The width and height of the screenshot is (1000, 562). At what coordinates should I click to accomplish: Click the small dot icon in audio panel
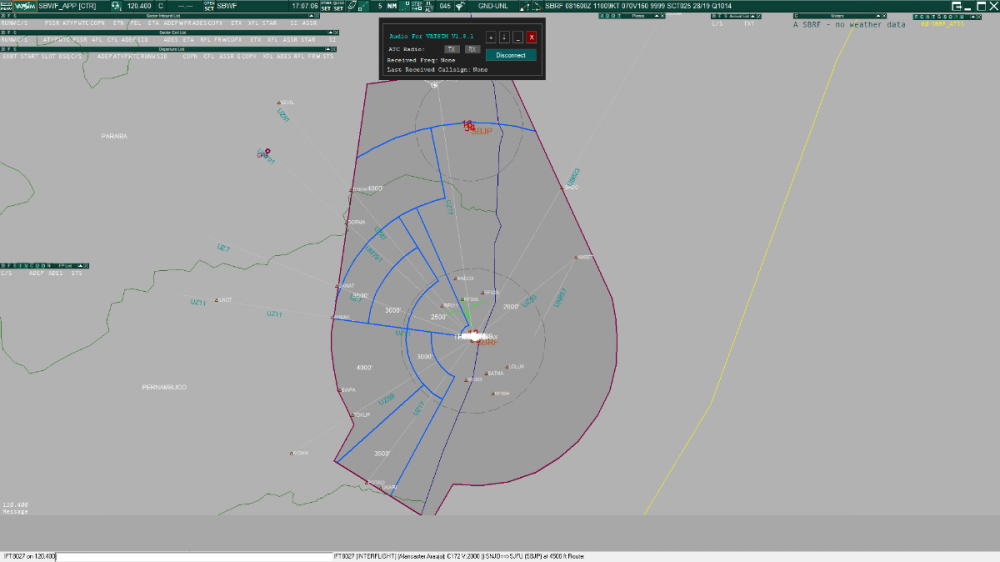pyautogui.click(x=491, y=37)
